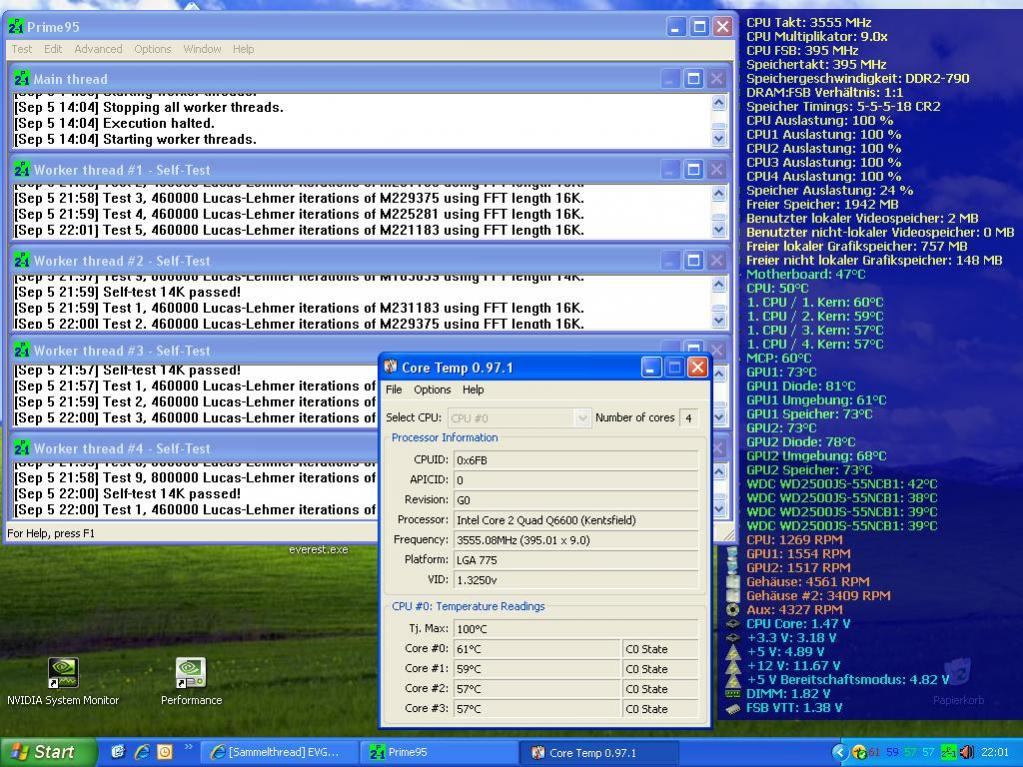The height and width of the screenshot is (767, 1023).
Task: Open the Core Temp Options menu
Action: [x=432, y=389]
